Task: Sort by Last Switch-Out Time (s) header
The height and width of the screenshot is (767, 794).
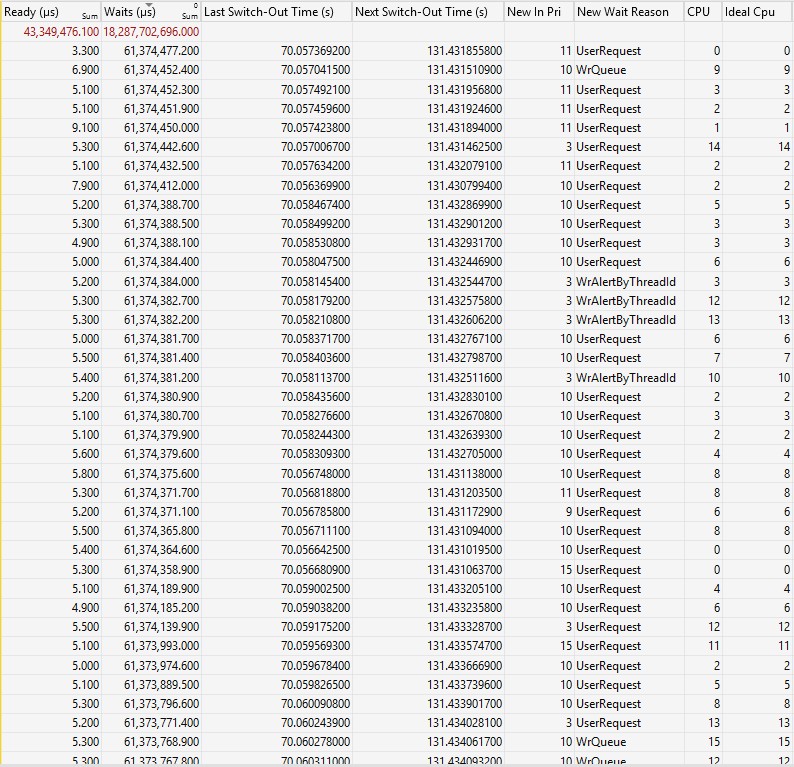Action: (x=276, y=12)
